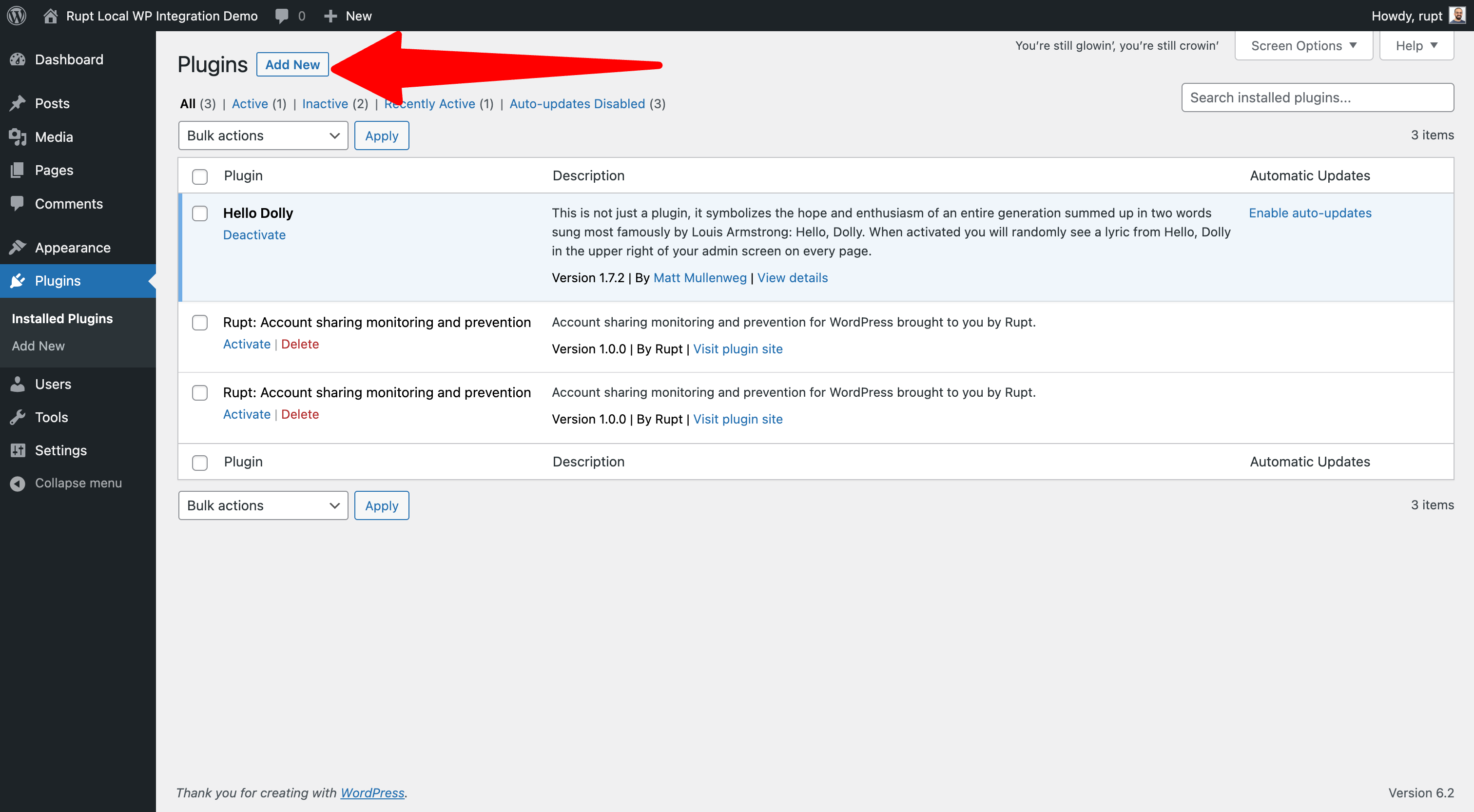Image resolution: width=1474 pixels, height=812 pixels.
Task: Click the Posts pushpin icon
Action: coord(18,103)
